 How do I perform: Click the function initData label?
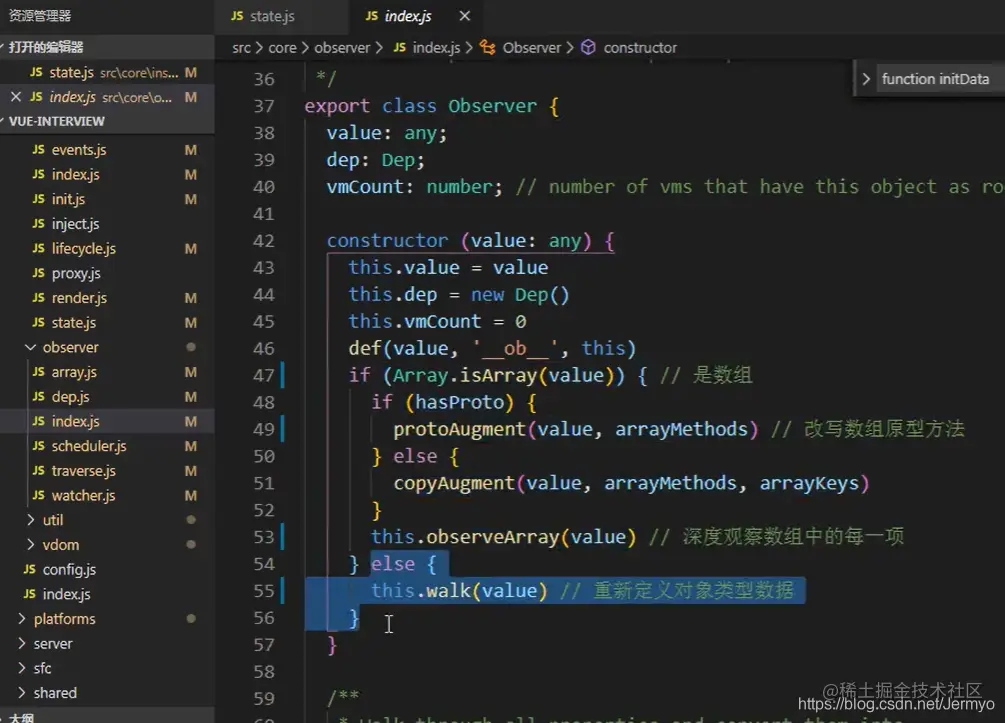935,79
